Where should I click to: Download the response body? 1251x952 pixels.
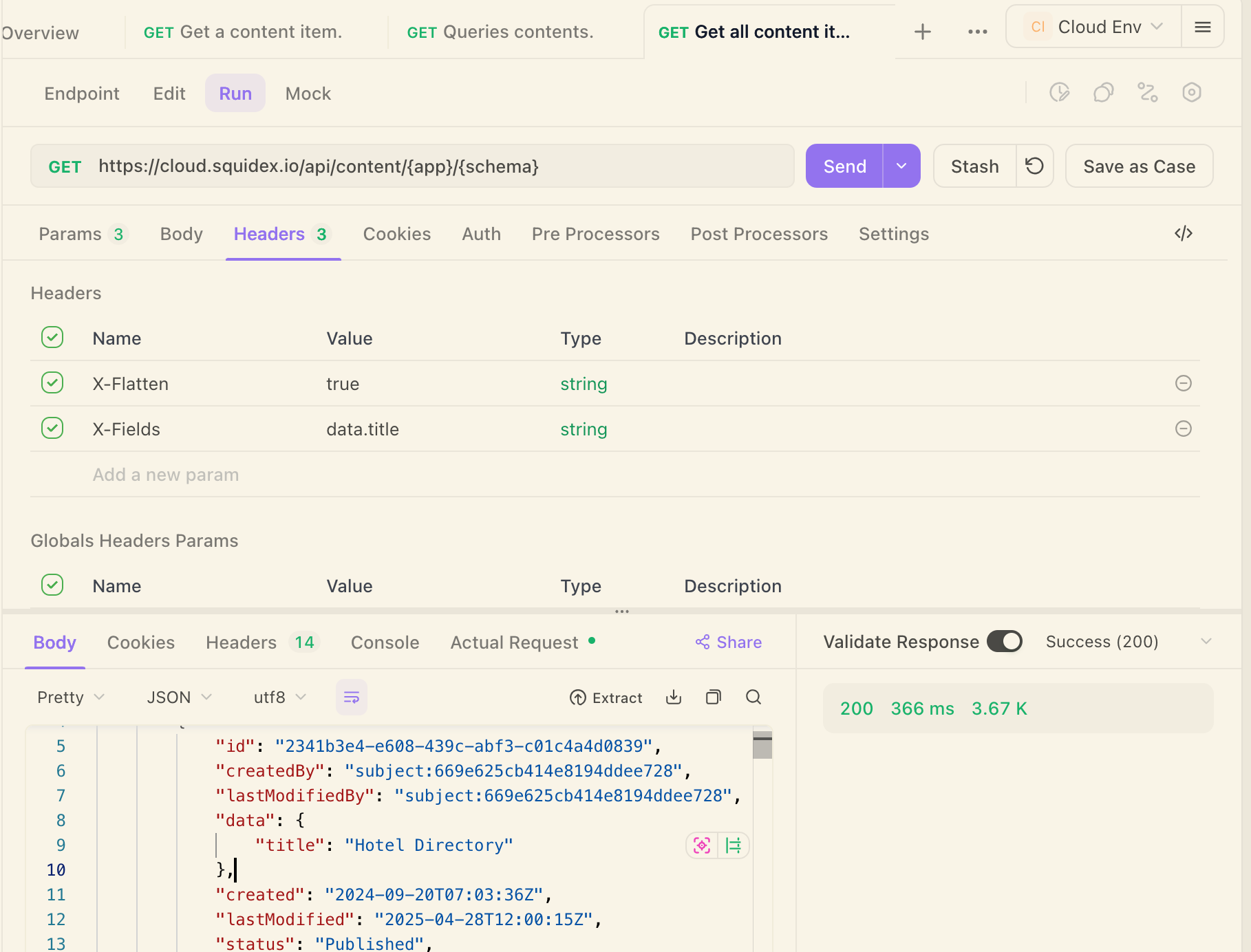coord(674,697)
